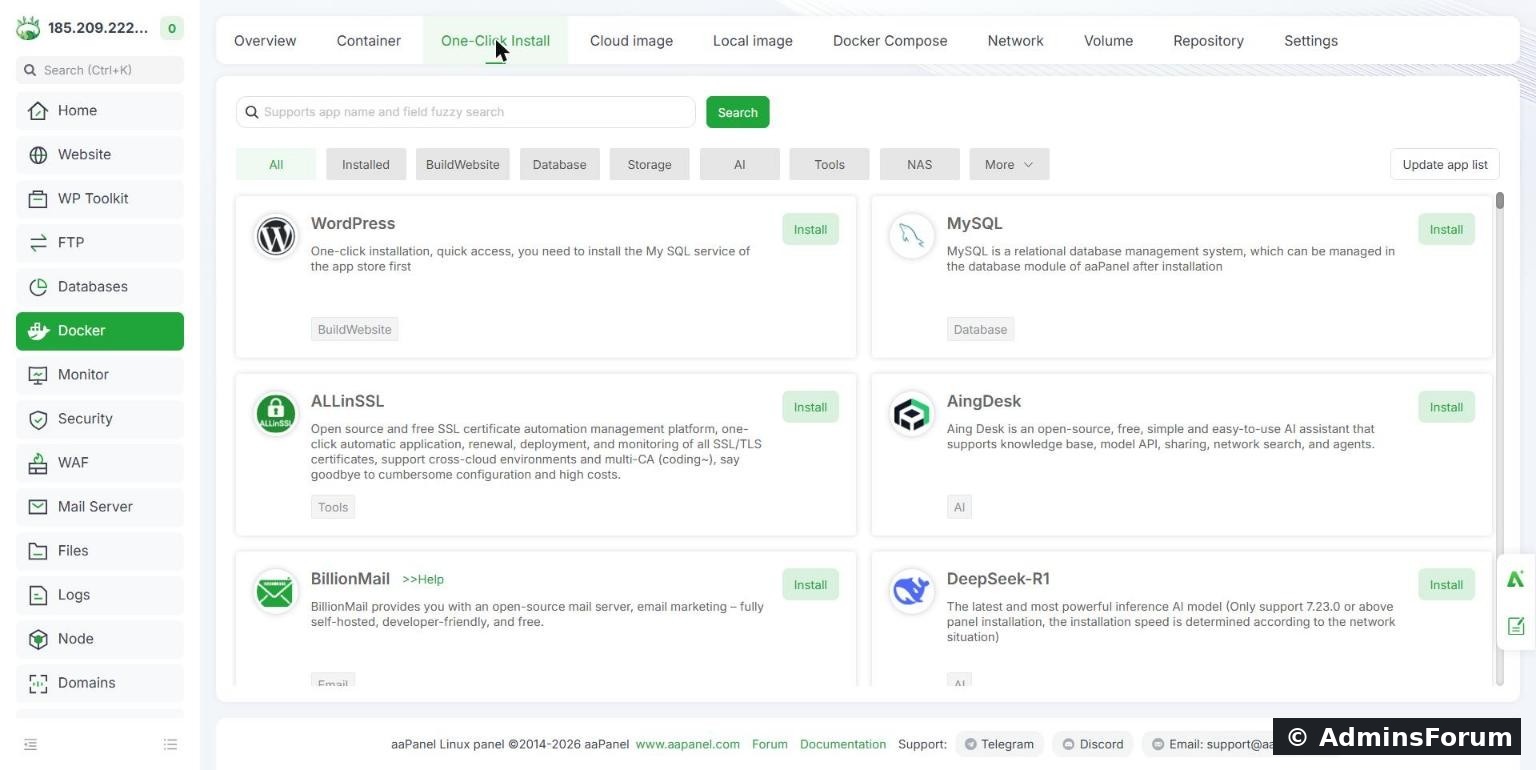Open the feedback note icon at right edge
The height and width of the screenshot is (770, 1536).
1516,626
